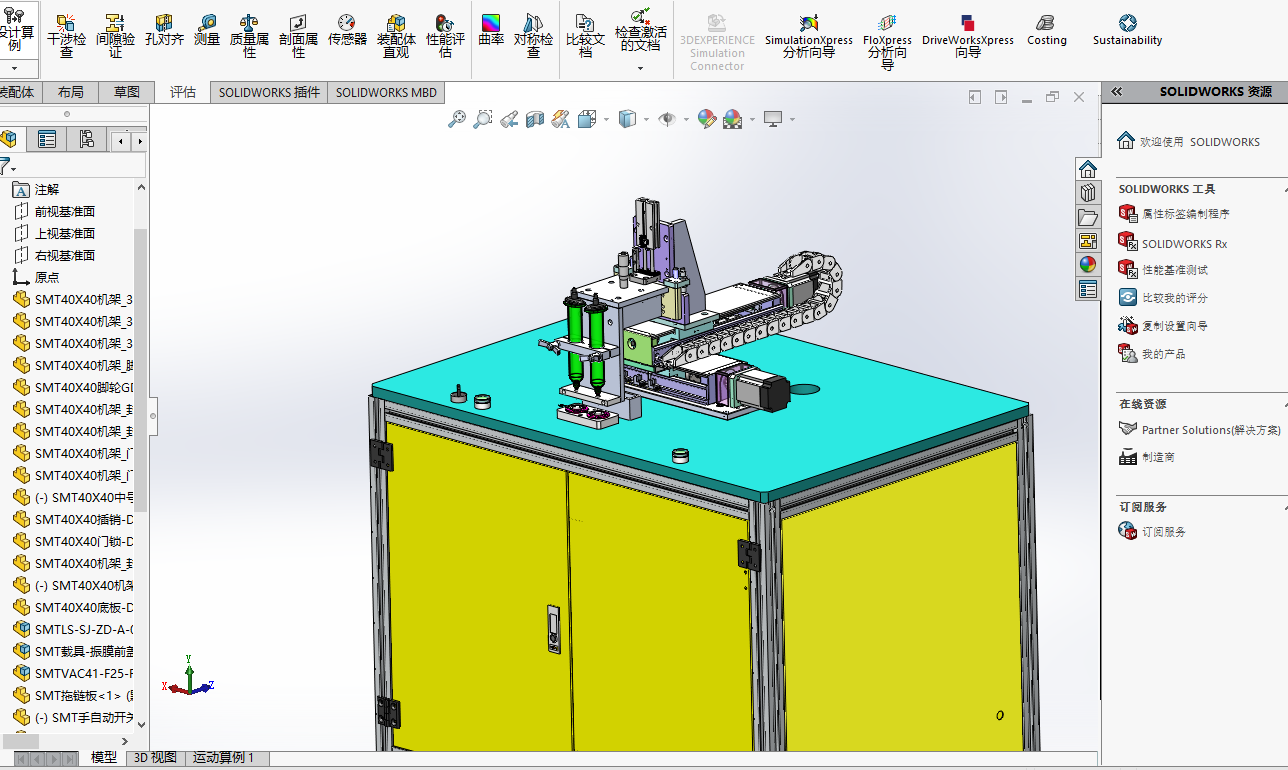
Task: Run the 干涉检查 interference check tool
Action: (x=67, y=36)
